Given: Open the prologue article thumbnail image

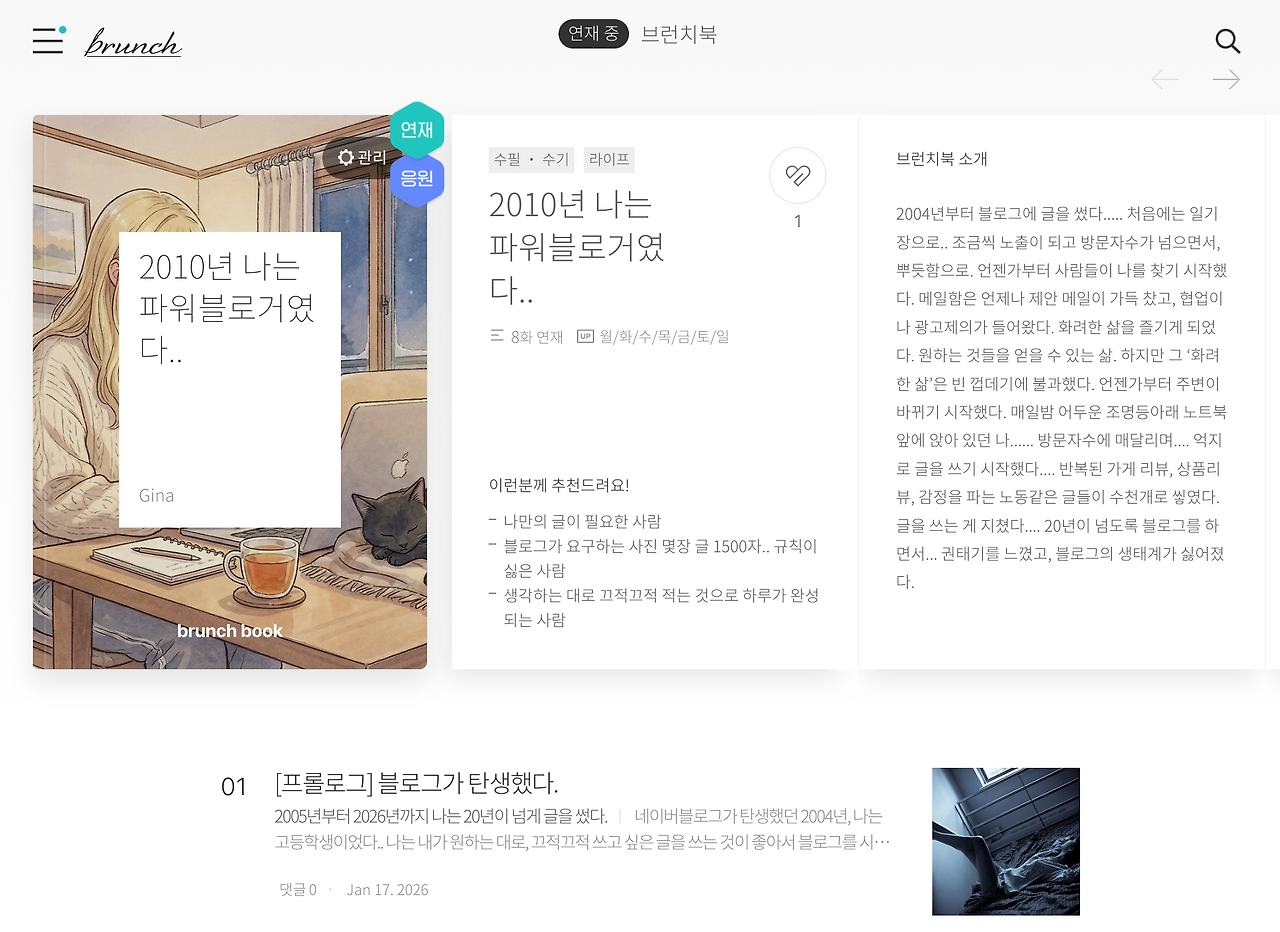Looking at the screenshot, I should (x=1006, y=842).
